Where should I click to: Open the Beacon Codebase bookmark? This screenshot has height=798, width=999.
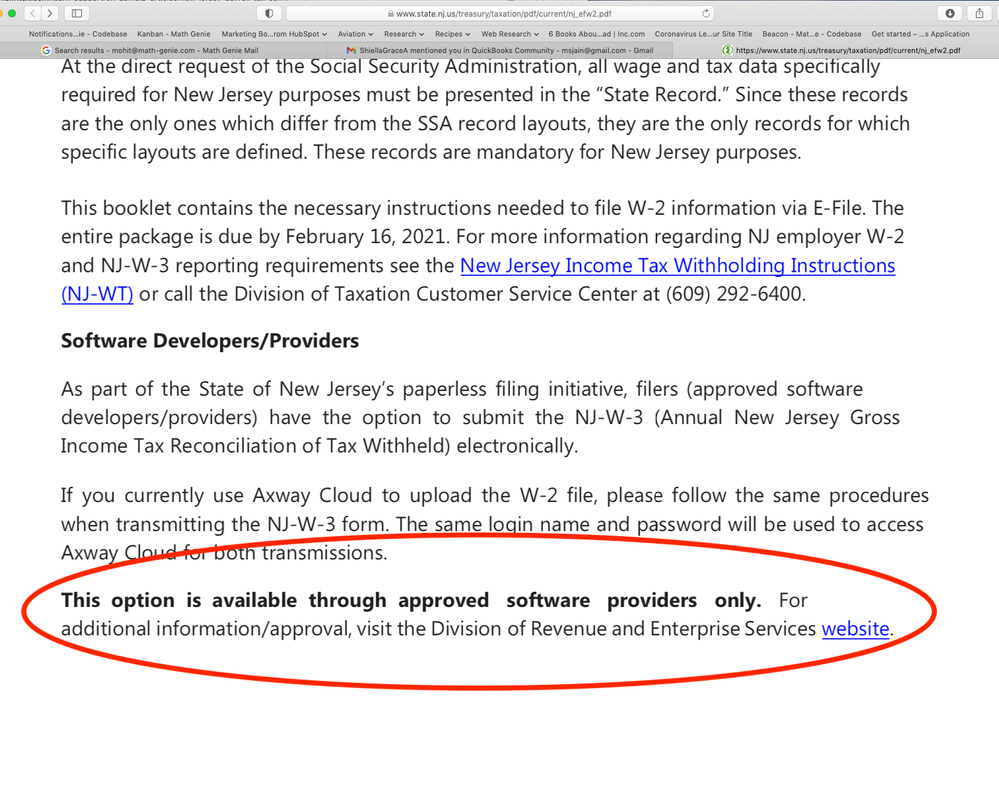[812, 34]
